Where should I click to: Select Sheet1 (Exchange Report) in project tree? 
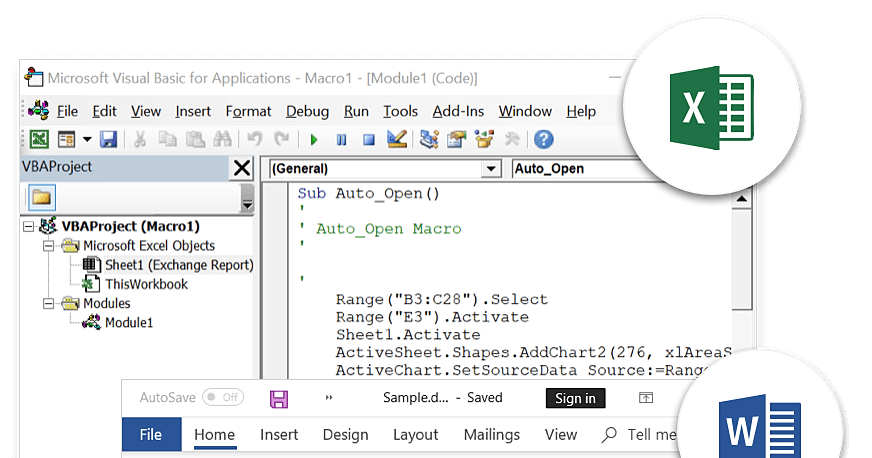tap(178, 265)
